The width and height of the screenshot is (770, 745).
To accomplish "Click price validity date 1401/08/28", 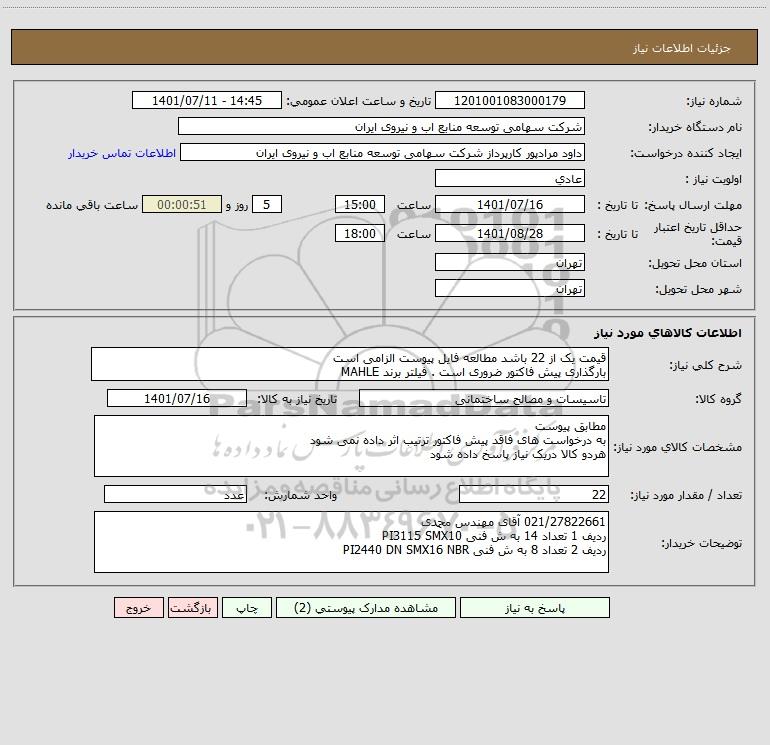I will (510, 233).
